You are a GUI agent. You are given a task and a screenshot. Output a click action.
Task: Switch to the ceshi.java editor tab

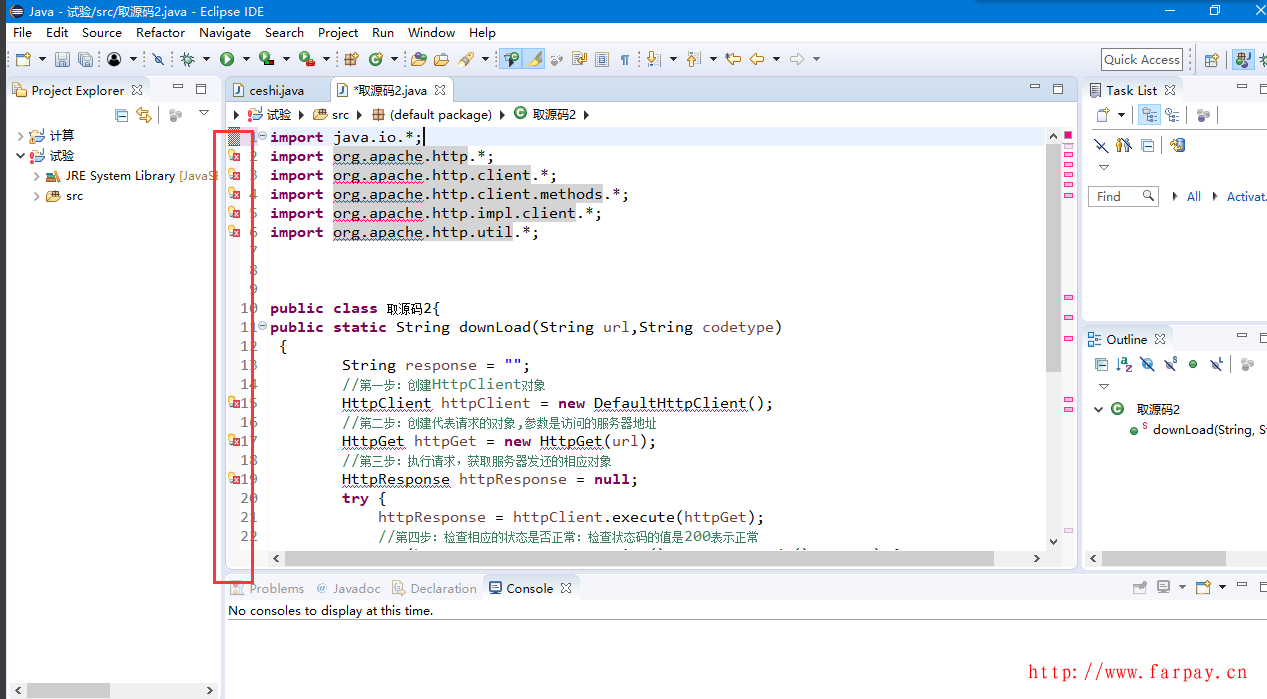(x=275, y=90)
